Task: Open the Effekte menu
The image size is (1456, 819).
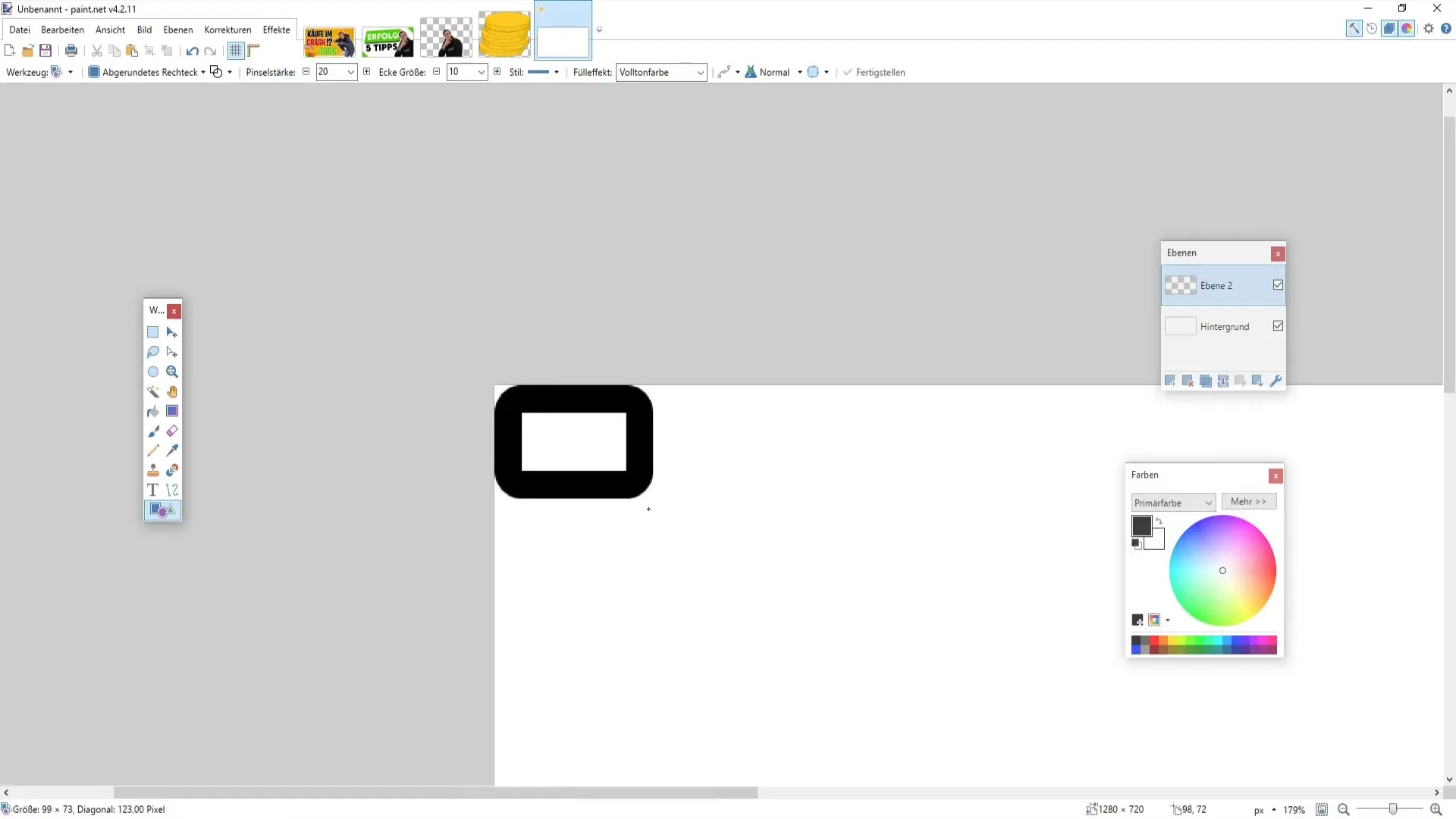Action: [x=276, y=29]
